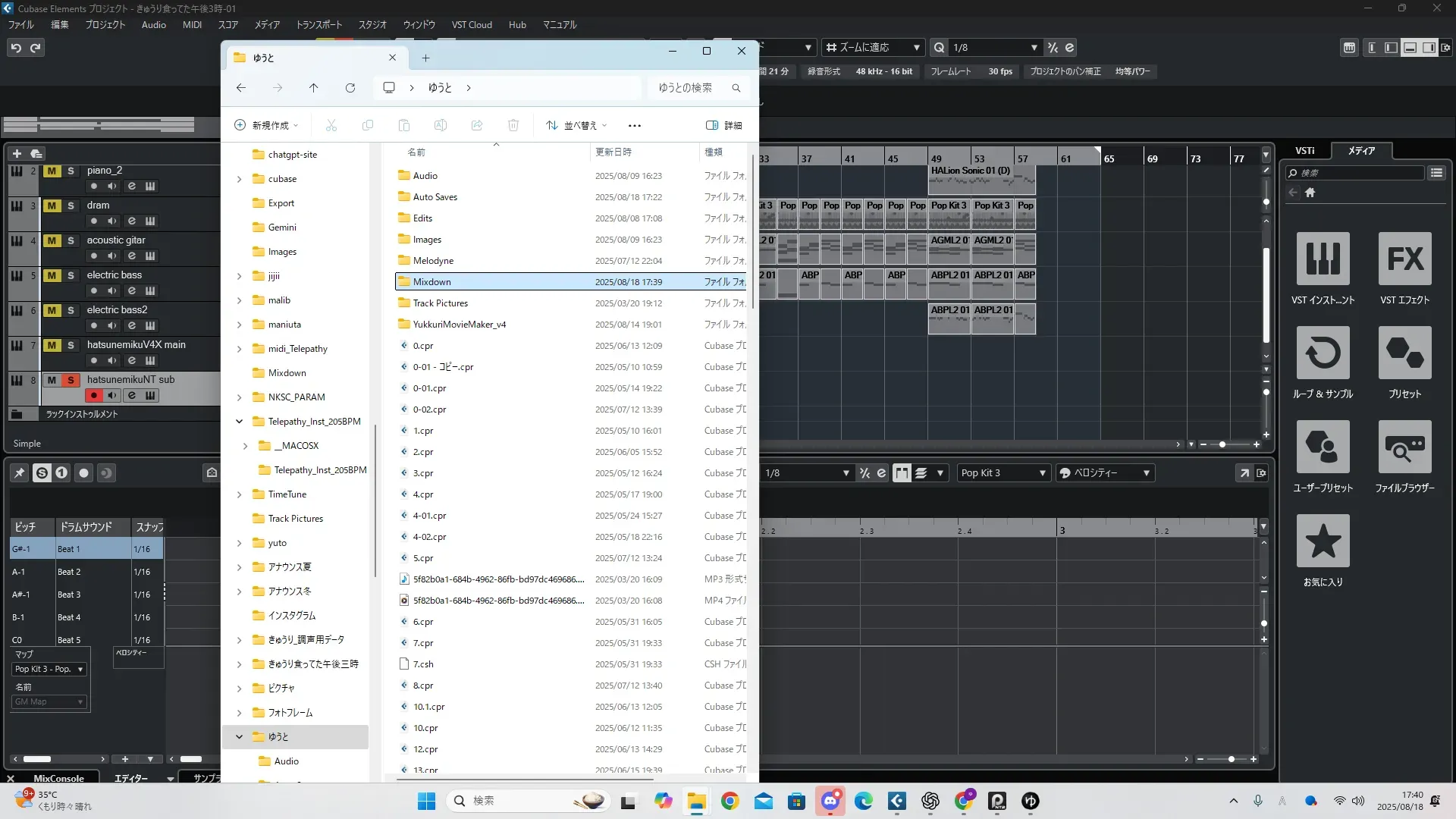Switch to the VSTi tab
This screenshot has width=1456, height=819.
pos(1304,151)
